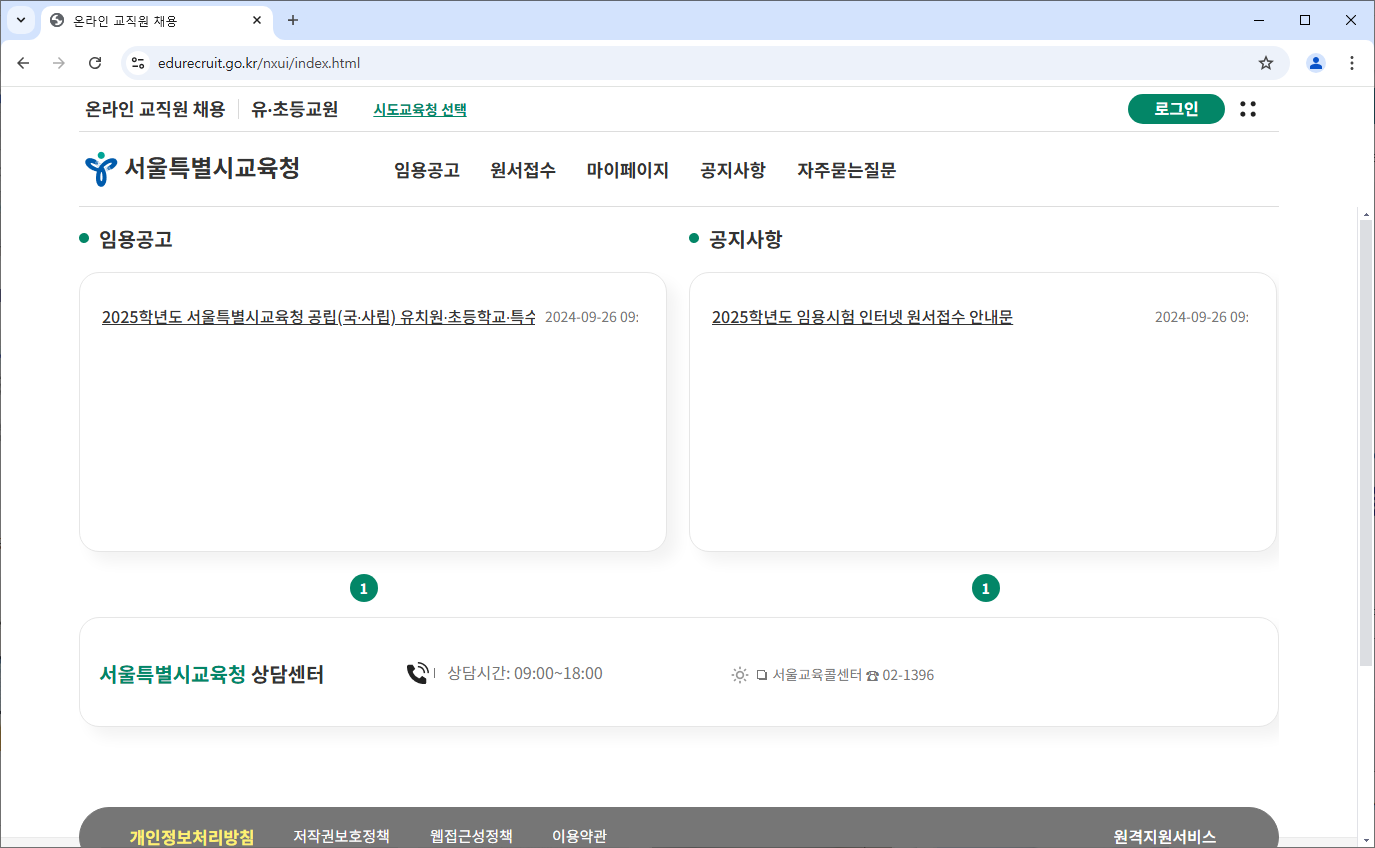Click the Chrome forward arrow

coord(59,63)
